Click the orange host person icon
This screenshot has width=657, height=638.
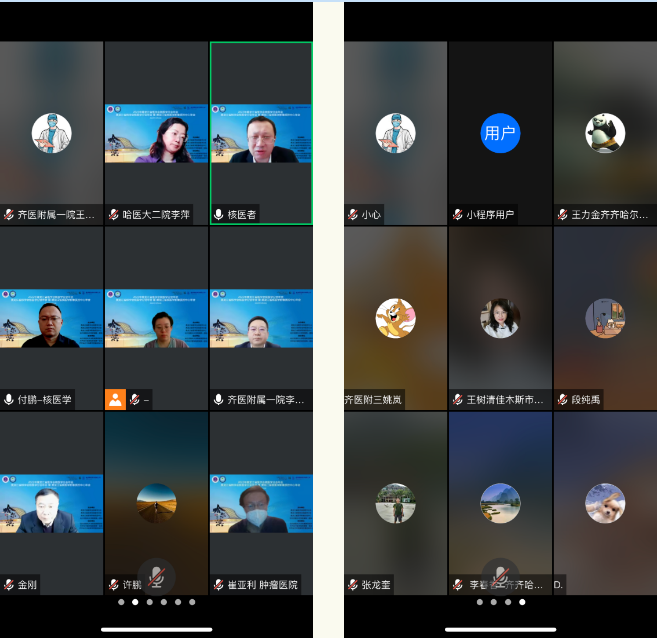[x=115, y=399]
